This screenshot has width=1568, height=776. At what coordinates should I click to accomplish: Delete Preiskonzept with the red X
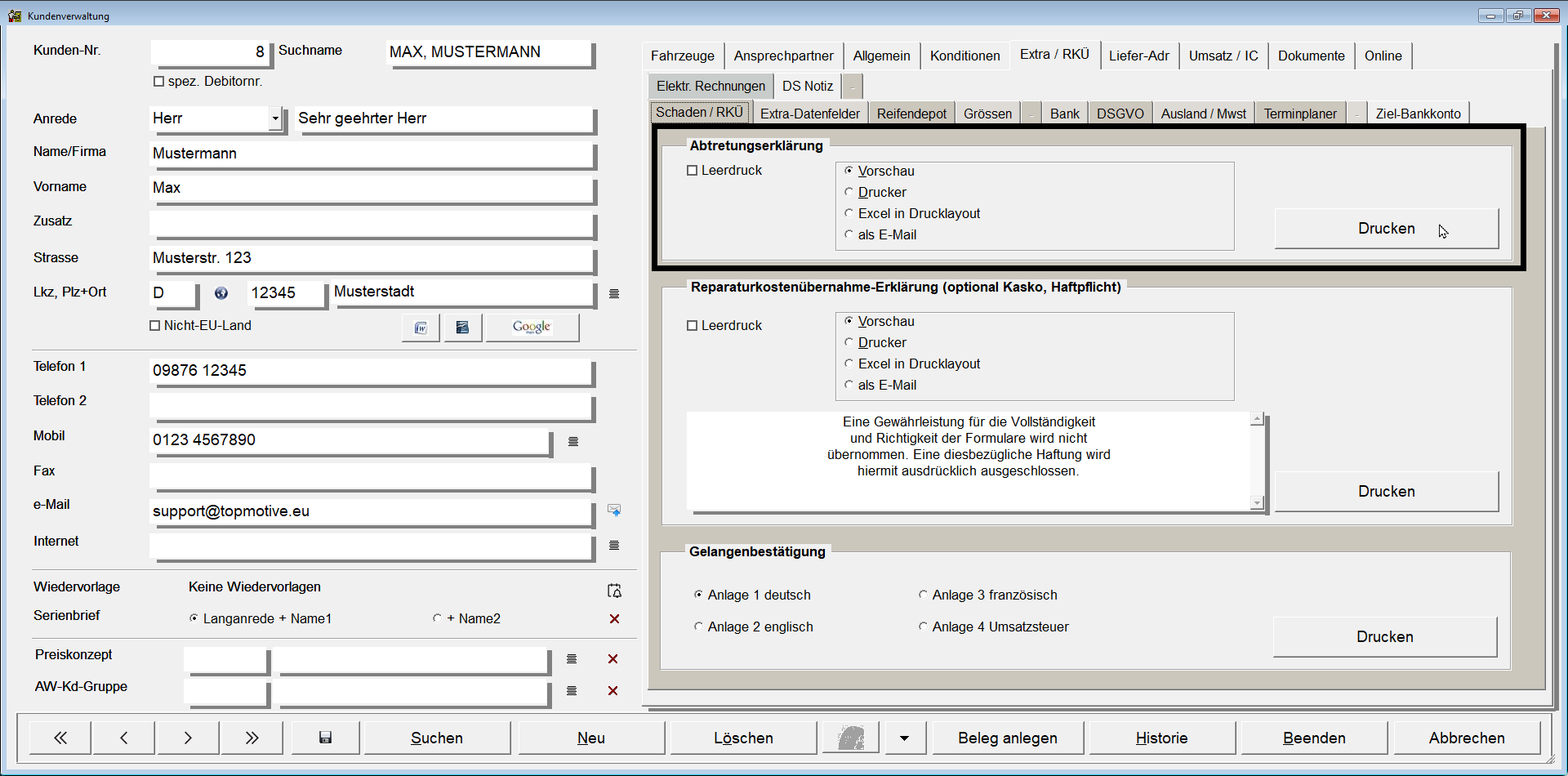pyautogui.click(x=612, y=658)
